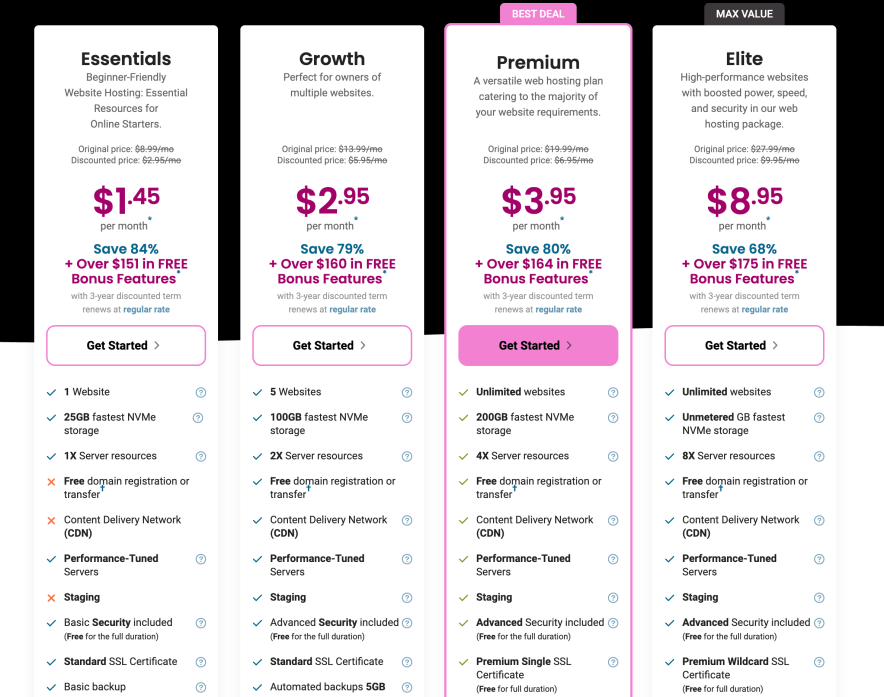This screenshot has width=884, height=697.
Task: Click help icon for Premium Performance-Tuned Servers
Action: (x=613, y=560)
